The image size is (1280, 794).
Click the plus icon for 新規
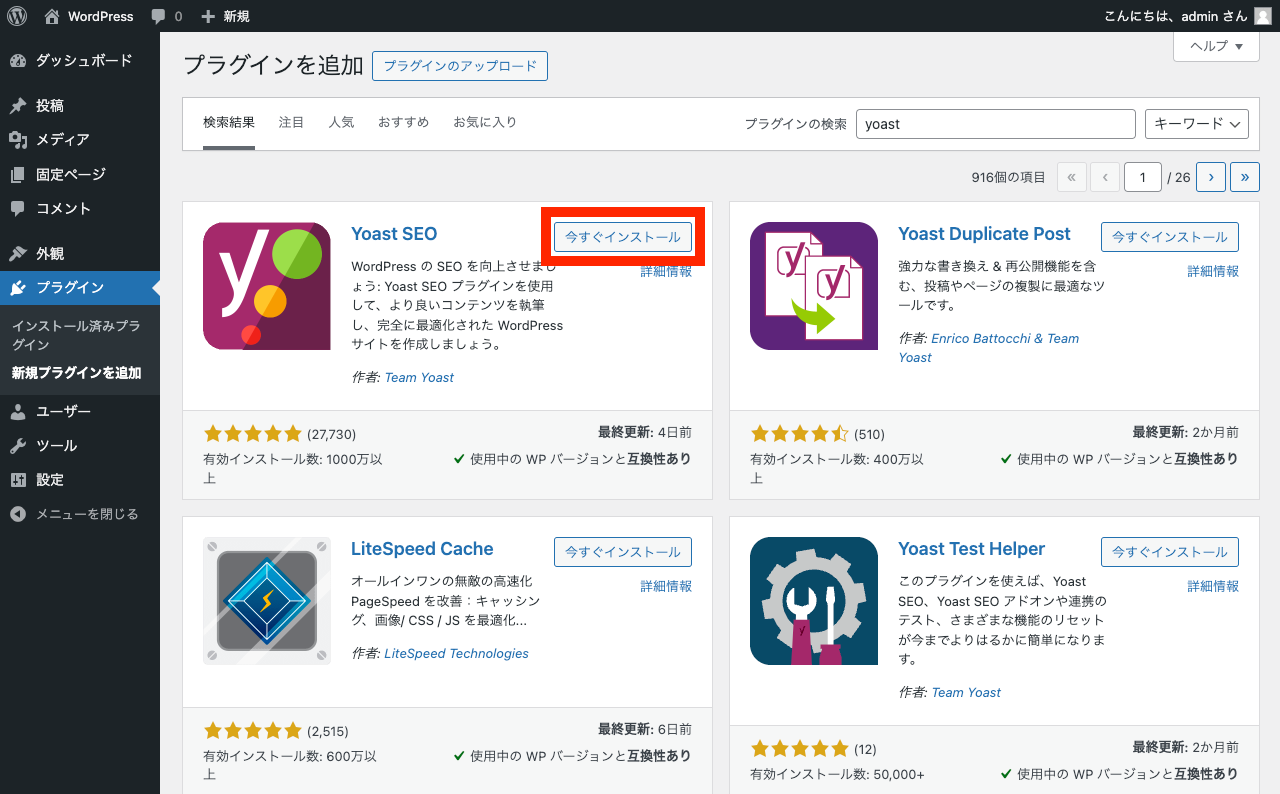pos(208,16)
